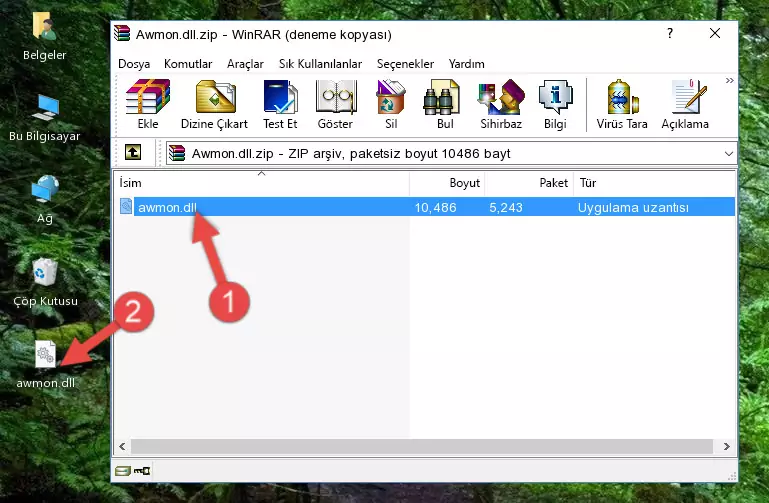Click the 10,486 size value
The width and height of the screenshot is (769, 503).
tap(436, 207)
